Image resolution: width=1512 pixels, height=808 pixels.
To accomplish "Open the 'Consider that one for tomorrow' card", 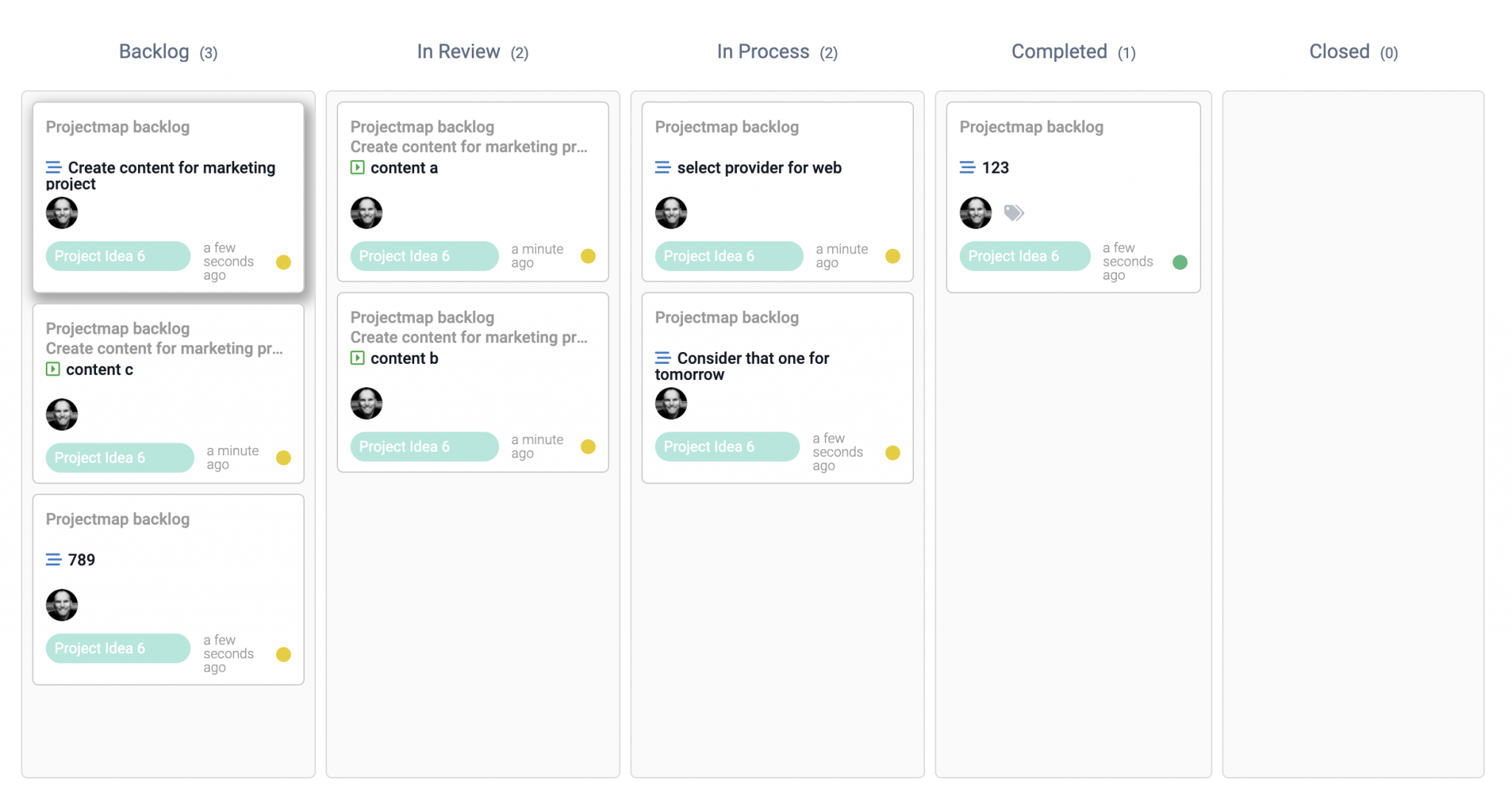I will tap(777, 388).
